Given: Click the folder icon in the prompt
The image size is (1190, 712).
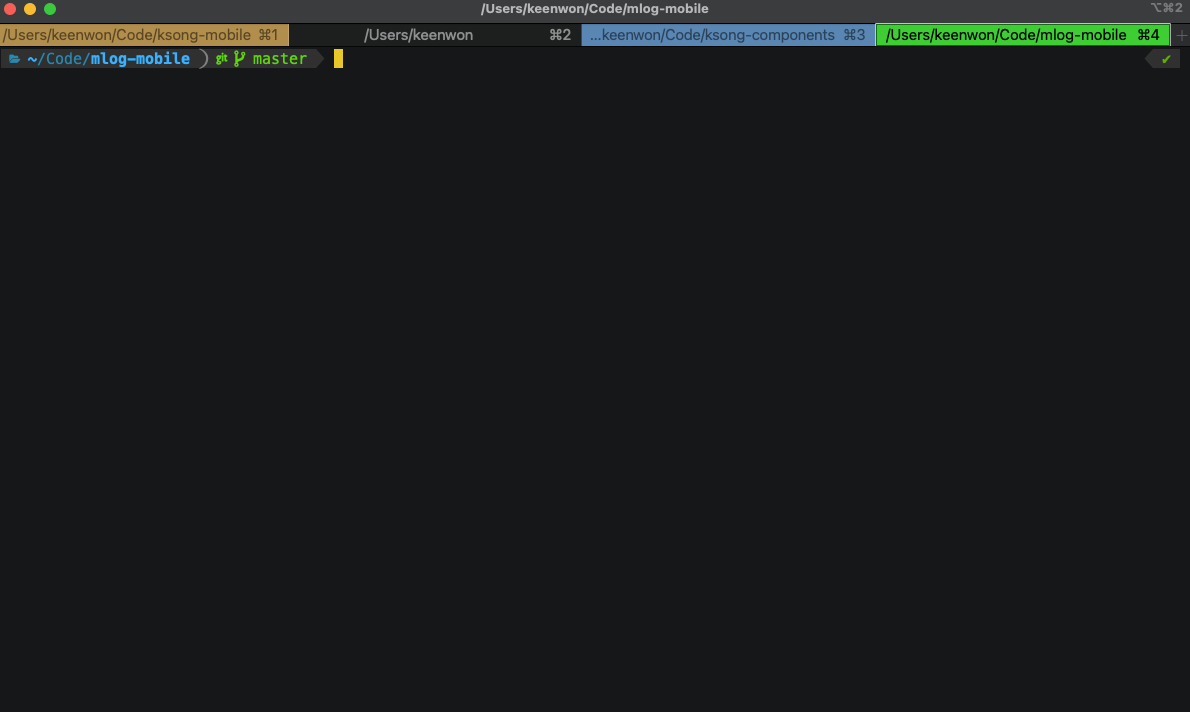Looking at the screenshot, I should pyautogui.click(x=14, y=59).
